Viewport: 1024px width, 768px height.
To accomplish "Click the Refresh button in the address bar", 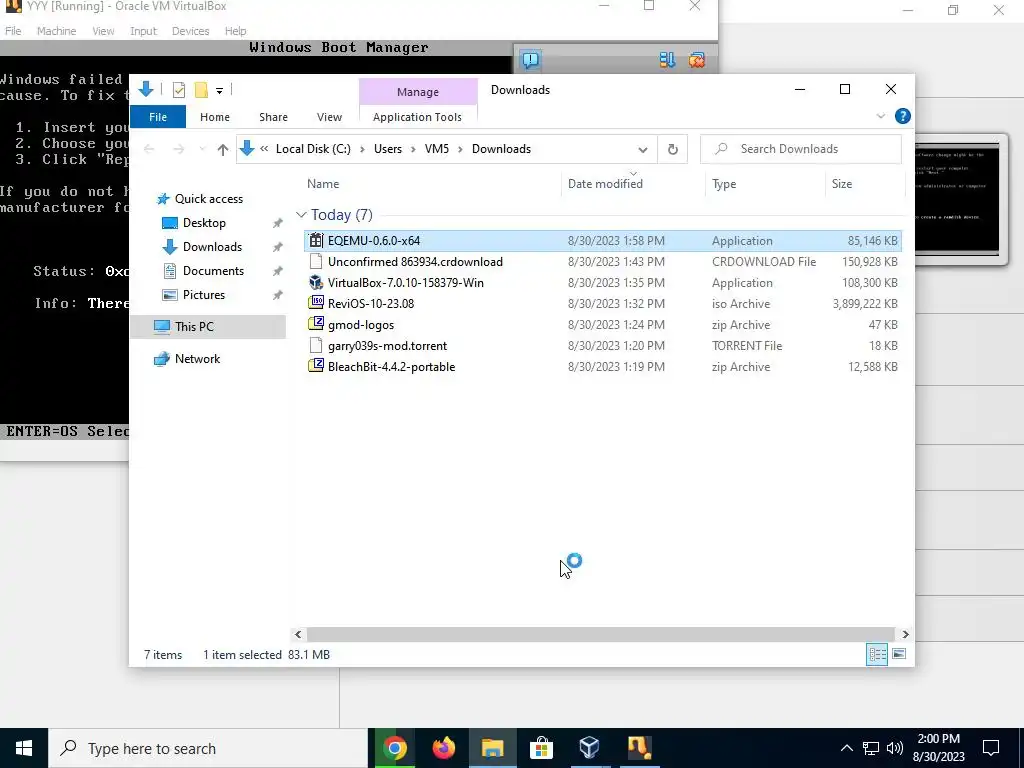I will 673,149.
